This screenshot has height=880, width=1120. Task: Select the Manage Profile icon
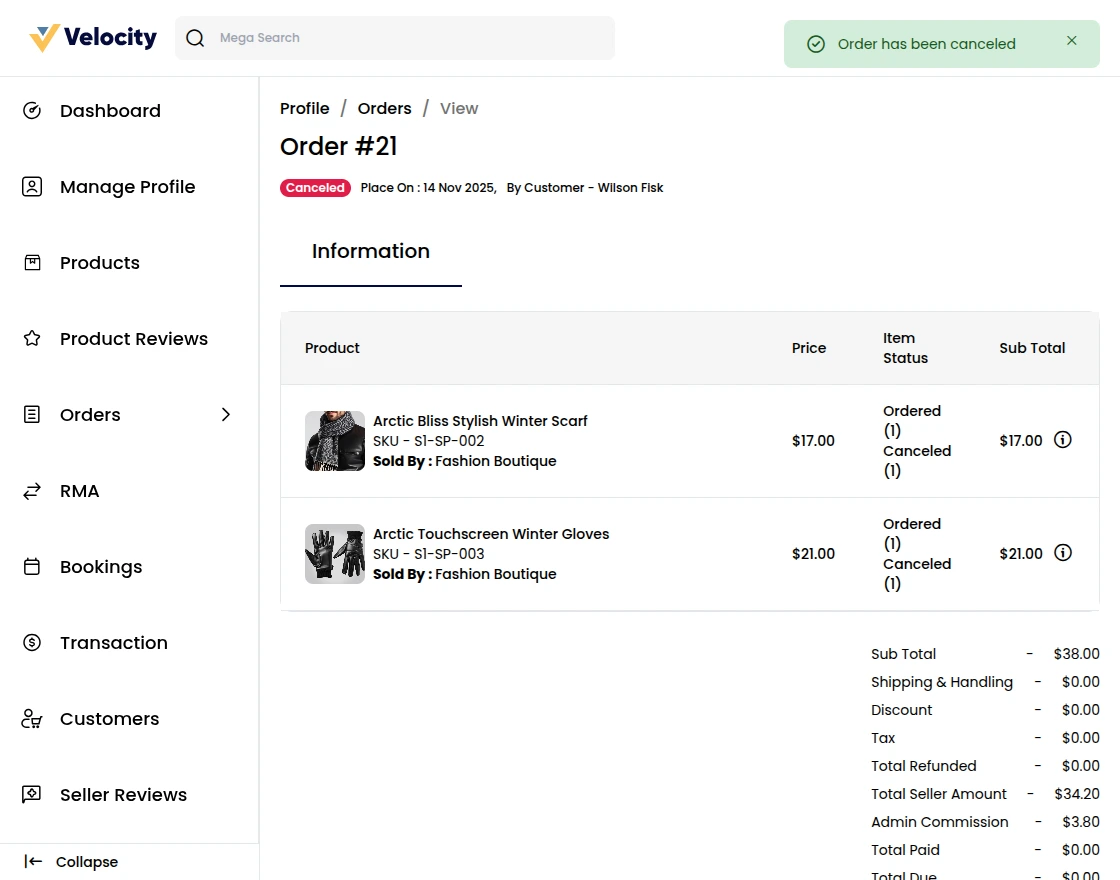point(32,186)
